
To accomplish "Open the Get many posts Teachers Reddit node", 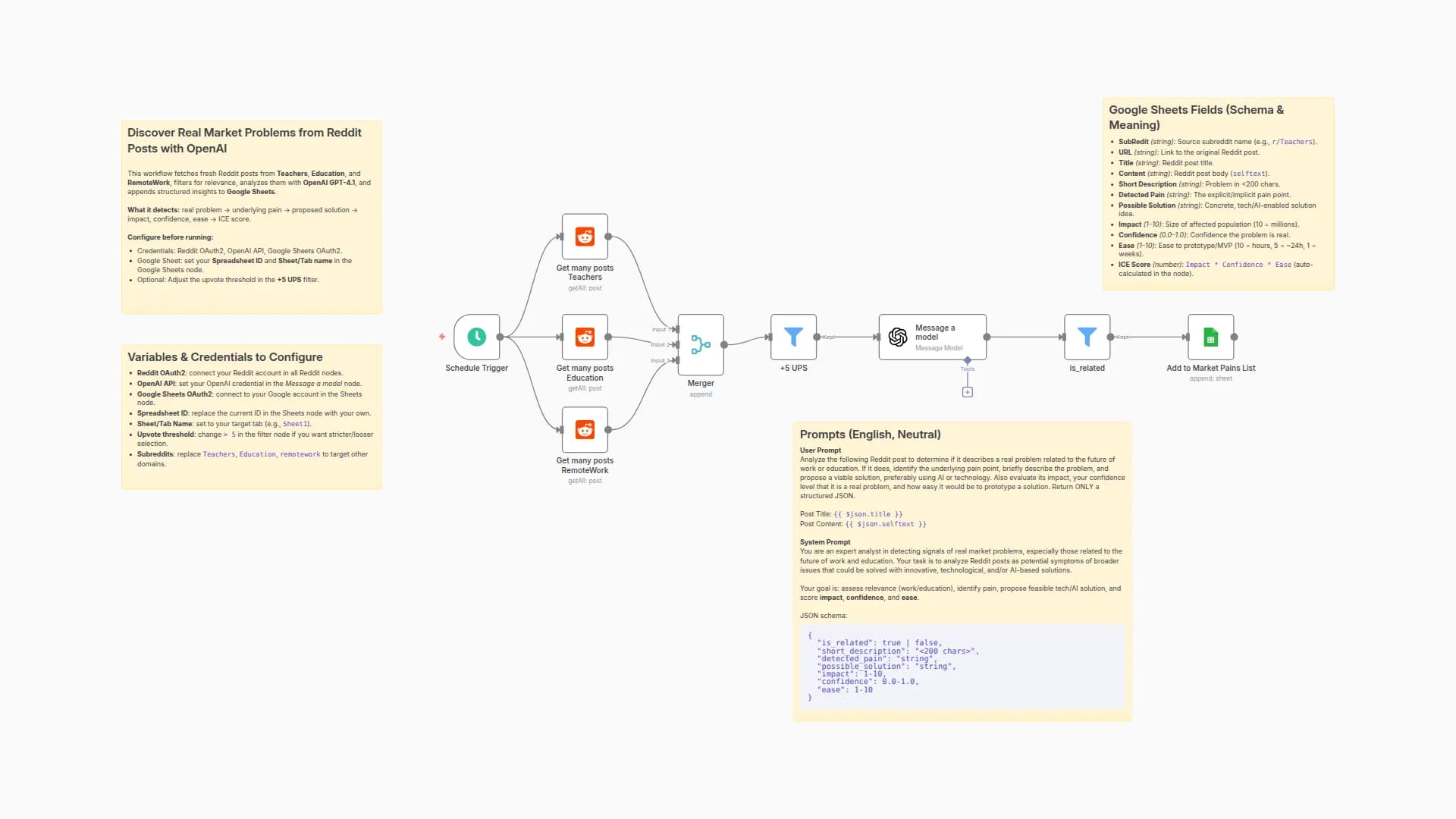I will [x=584, y=237].
